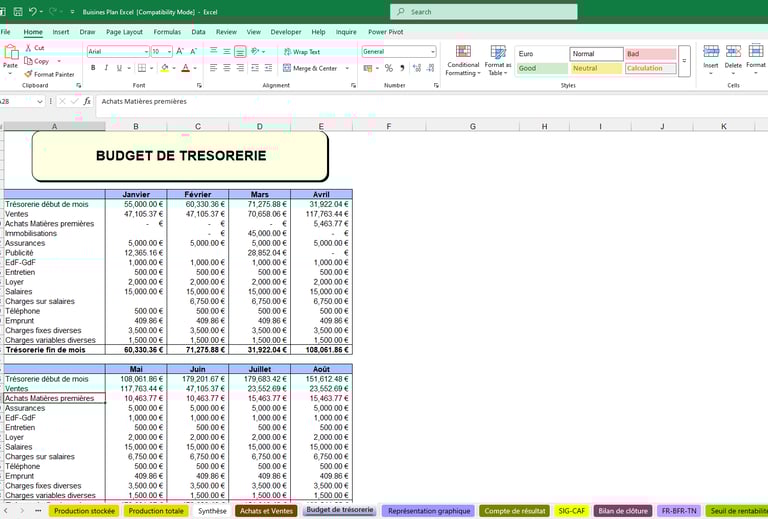
Task: Toggle Bold formatting
Action: click(93, 68)
